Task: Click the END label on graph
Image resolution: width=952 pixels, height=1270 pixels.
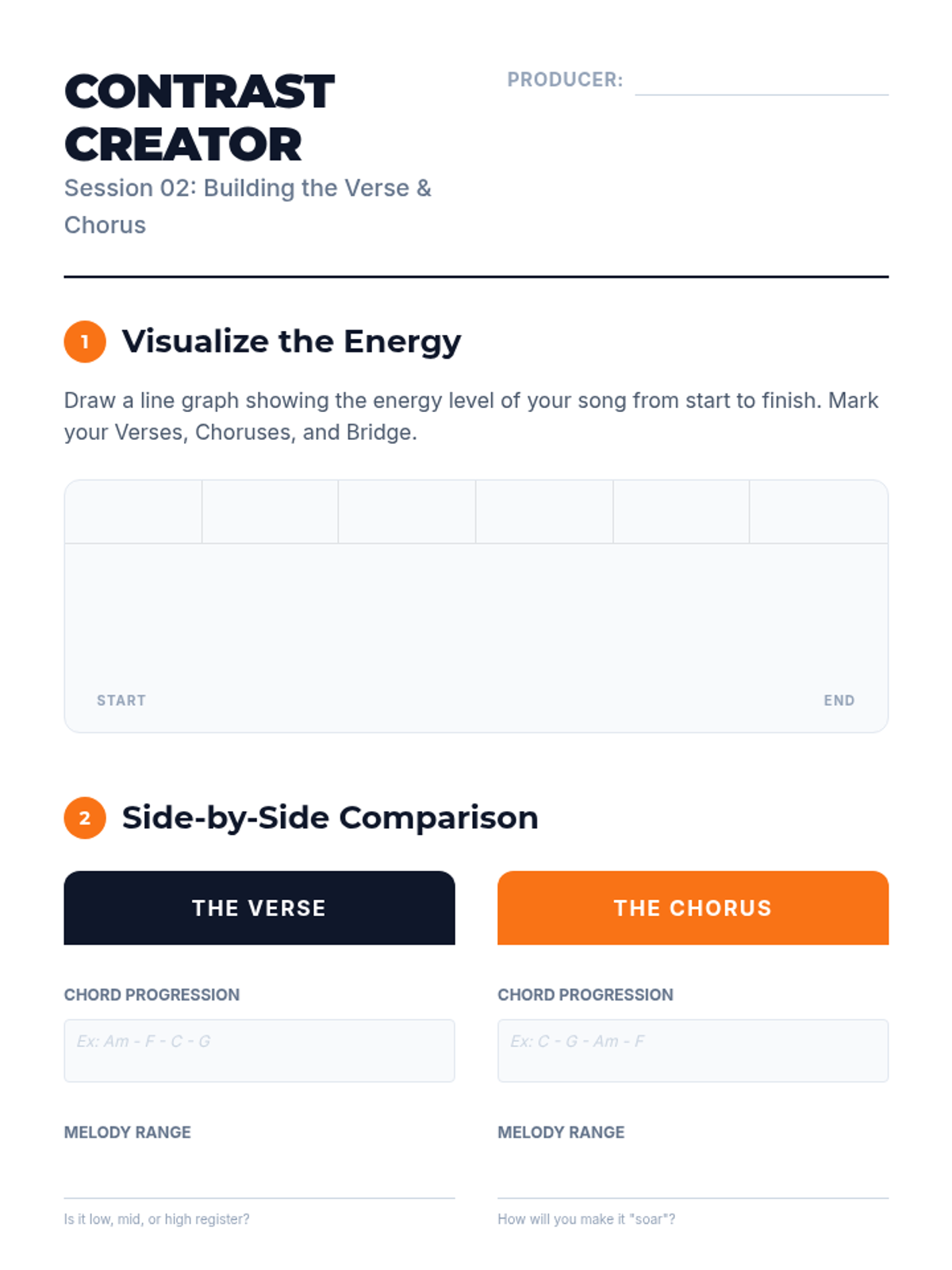Action: (839, 701)
